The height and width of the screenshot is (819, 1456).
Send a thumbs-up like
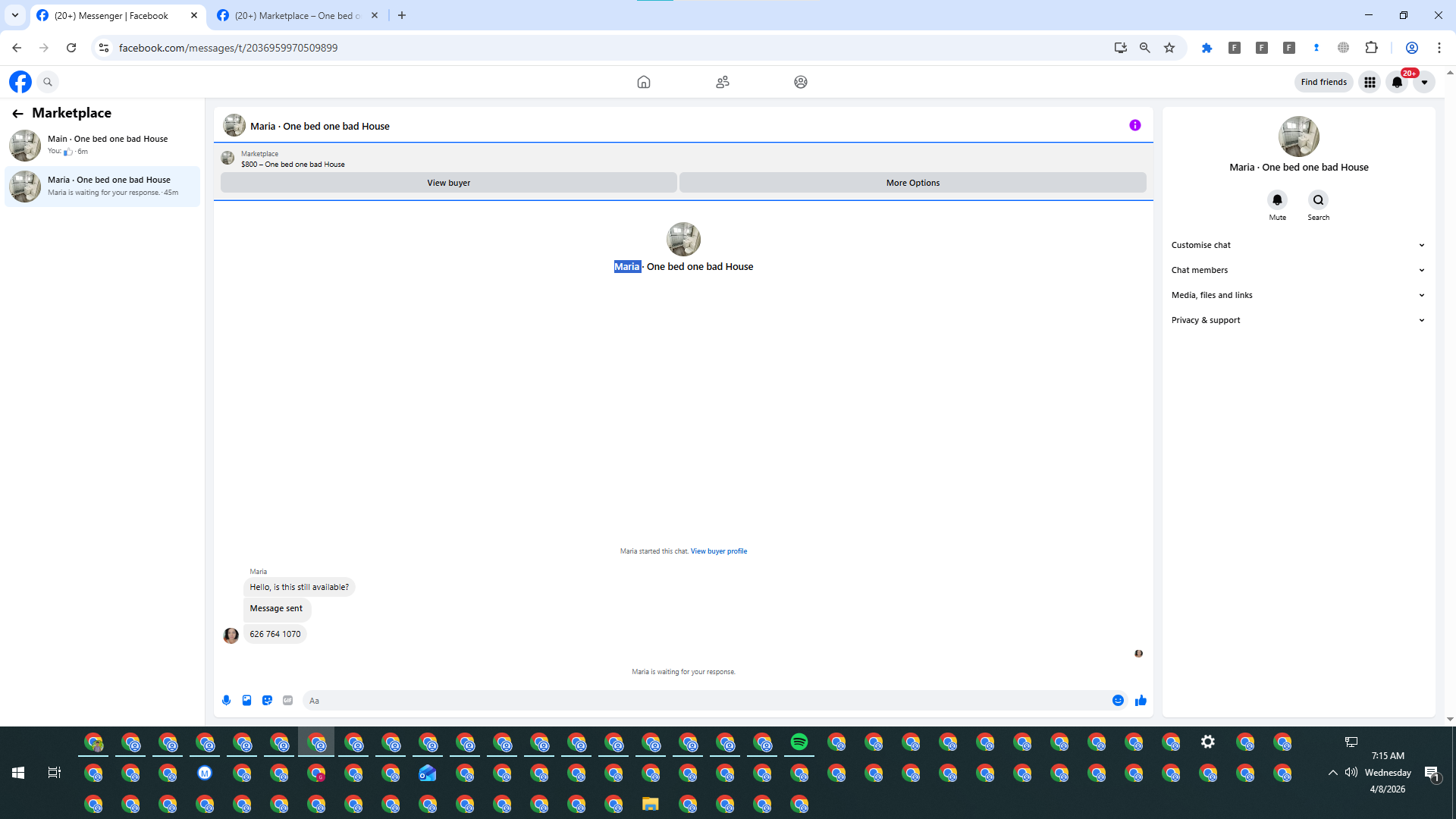pyautogui.click(x=1141, y=701)
